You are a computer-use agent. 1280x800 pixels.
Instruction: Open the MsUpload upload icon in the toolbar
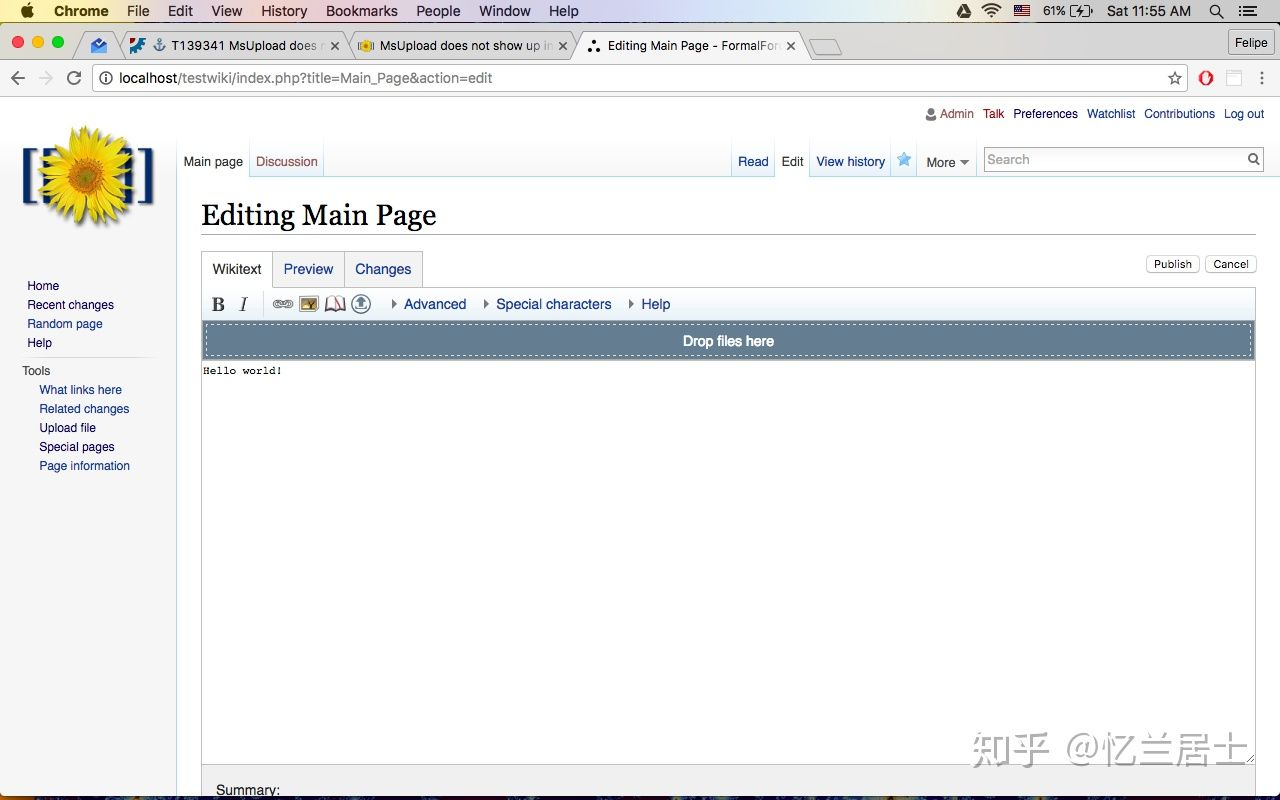click(361, 304)
